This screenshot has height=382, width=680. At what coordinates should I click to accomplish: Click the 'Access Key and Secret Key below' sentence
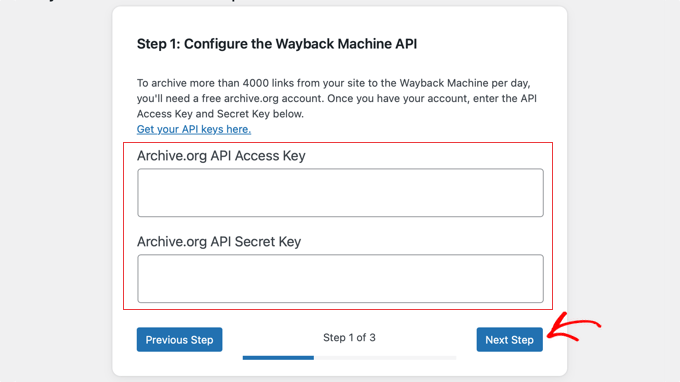[x=220, y=114]
